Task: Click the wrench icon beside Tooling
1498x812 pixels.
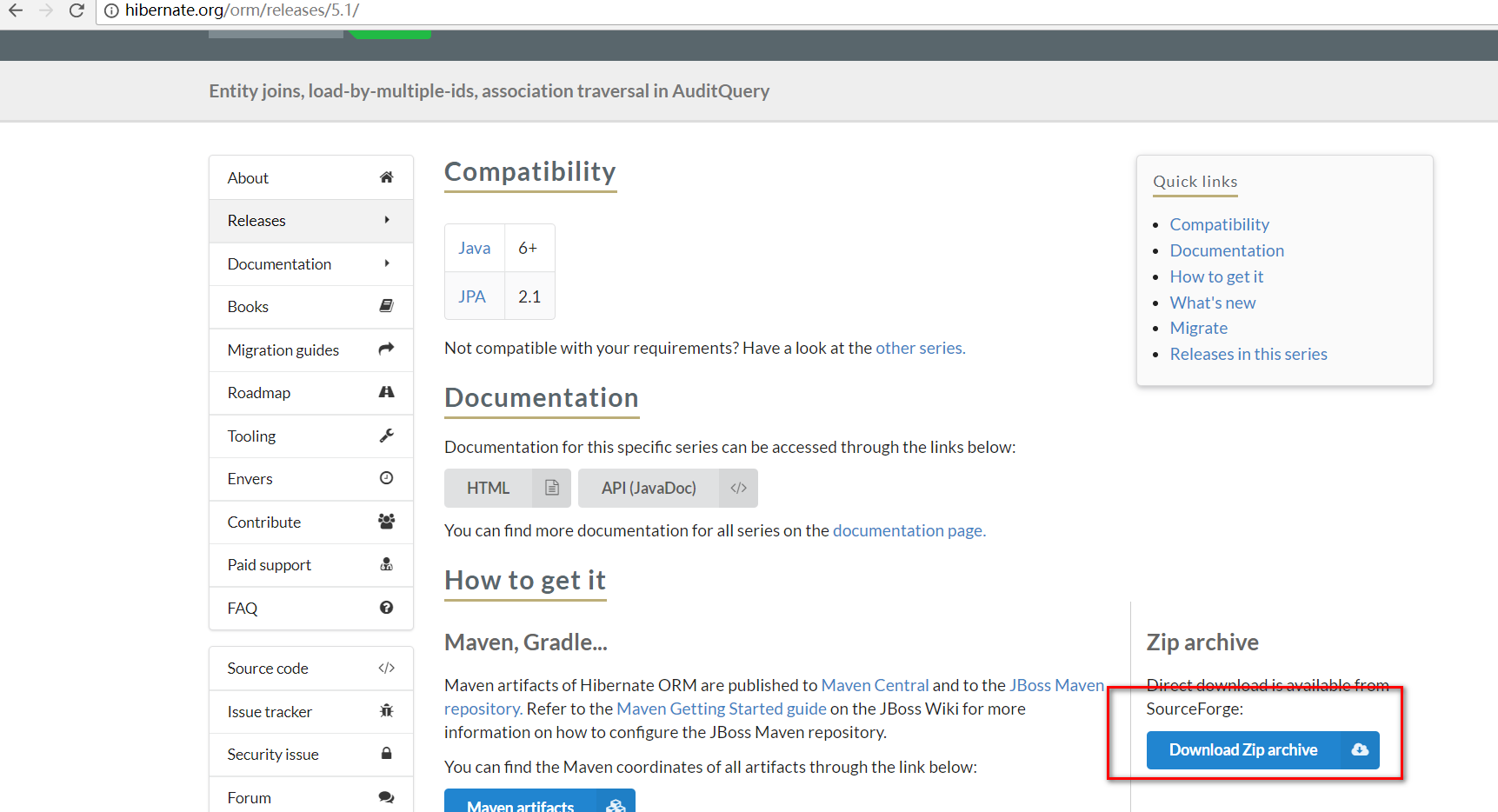Action: 387,435
